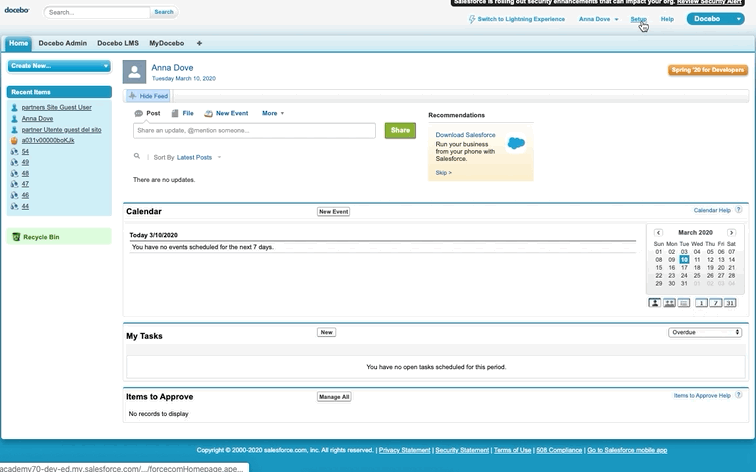Open the Help link in header
The height and width of the screenshot is (472, 756).
(x=667, y=19)
